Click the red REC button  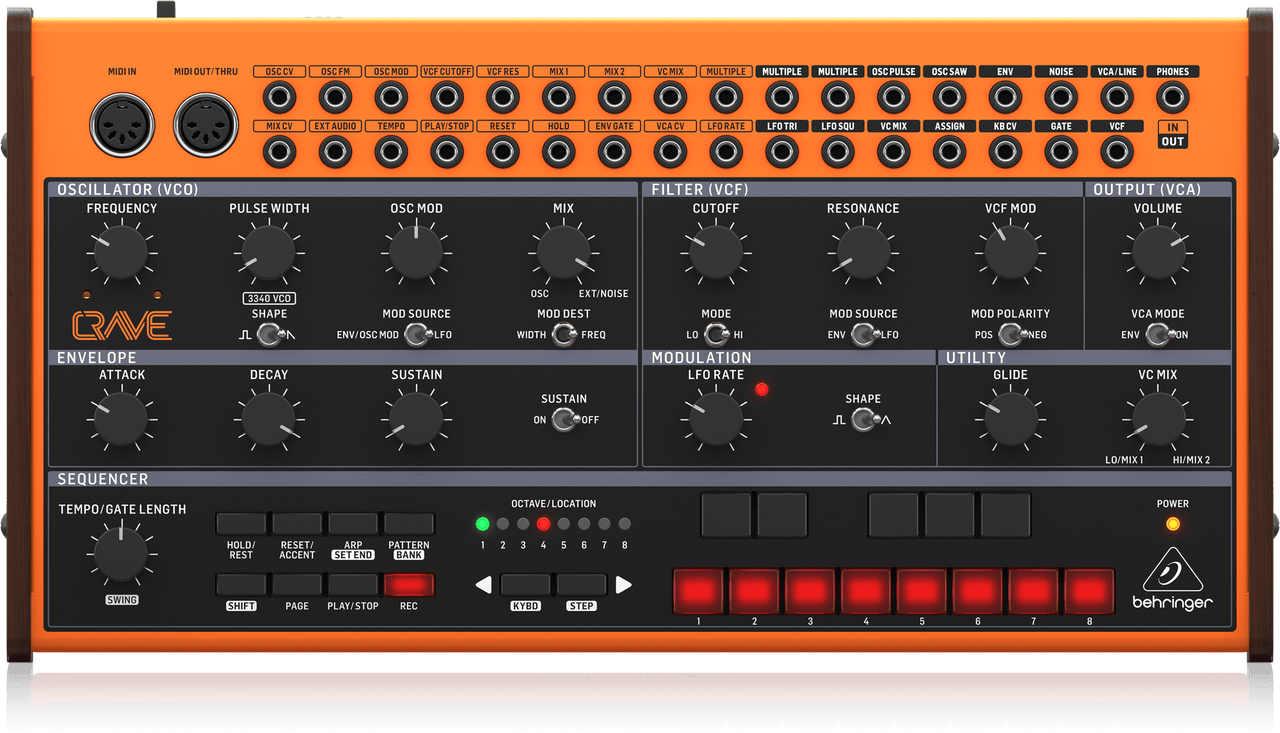pyautogui.click(x=409, y=585)
